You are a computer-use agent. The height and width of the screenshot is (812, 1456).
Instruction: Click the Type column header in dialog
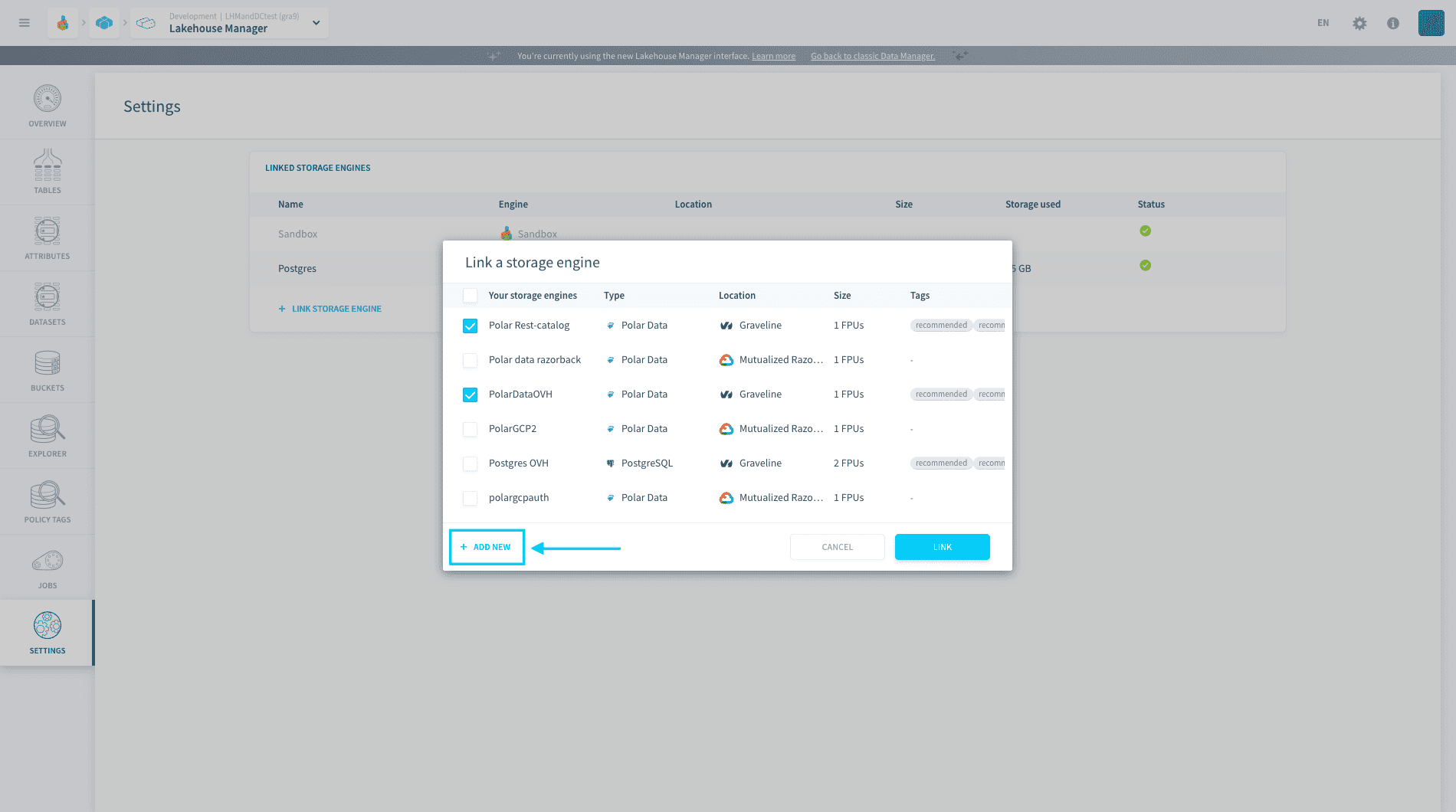click(614, 296)
